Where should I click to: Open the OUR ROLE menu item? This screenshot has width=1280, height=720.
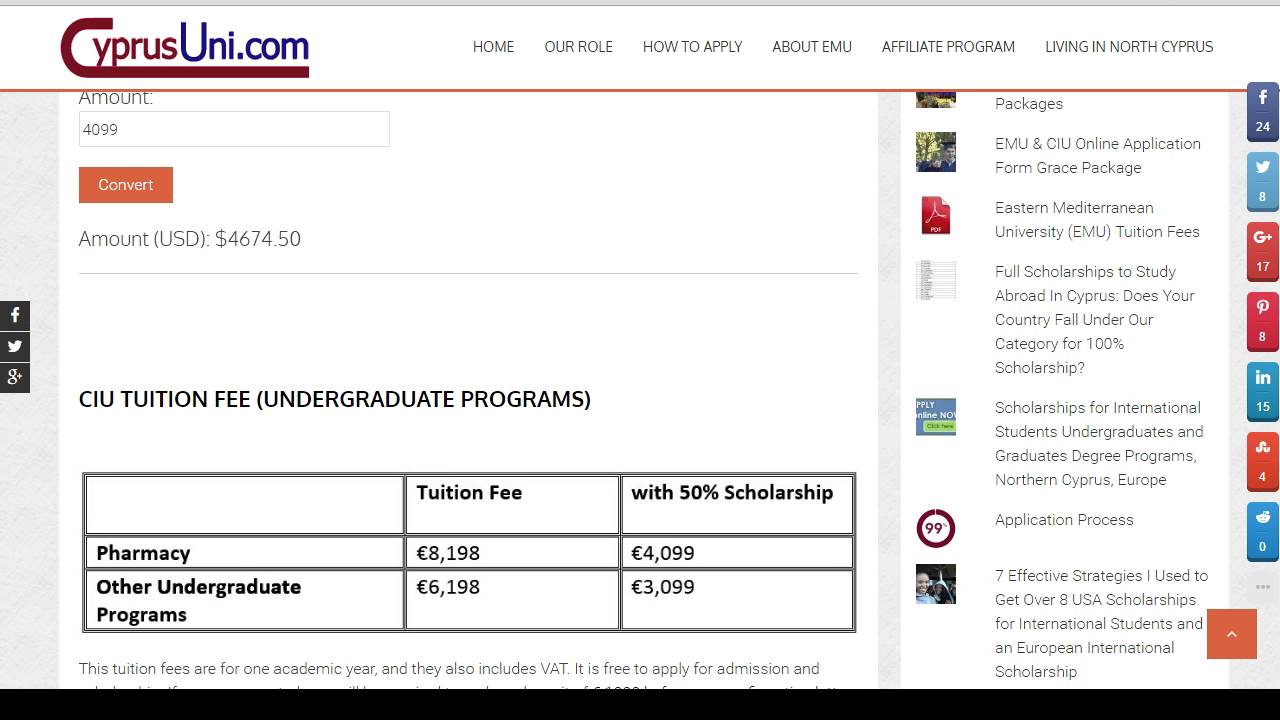point(578,46)
